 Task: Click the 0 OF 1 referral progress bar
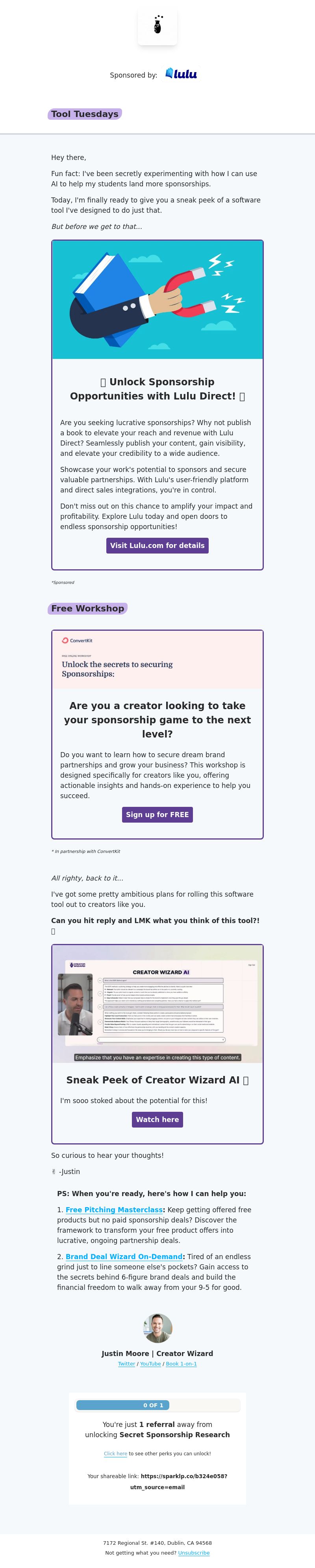coord(157,1405)
